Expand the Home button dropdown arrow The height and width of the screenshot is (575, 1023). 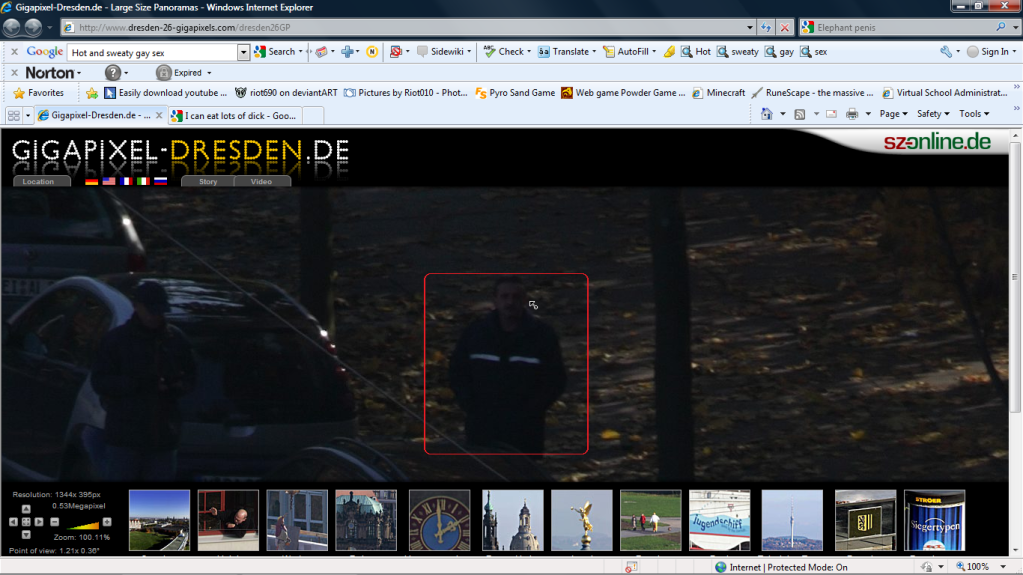coord(782,114)
